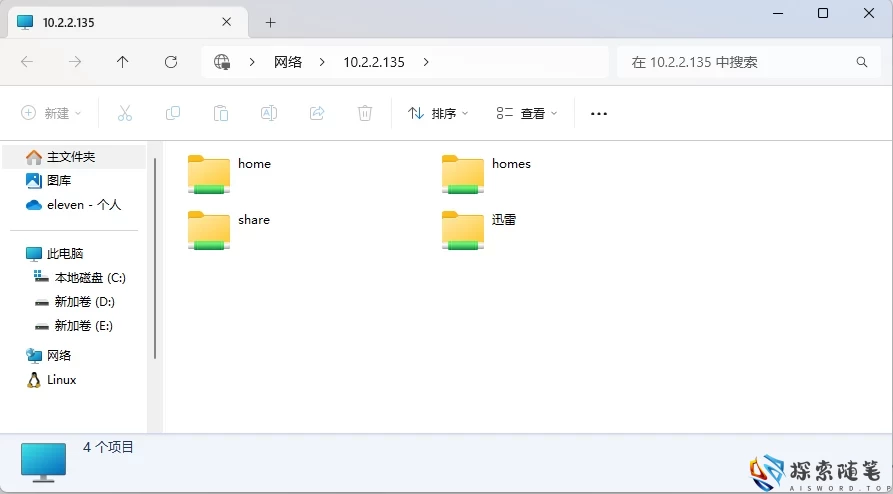
Task: Maximize the File Explorer window
Action: click(x=822, y=13)
